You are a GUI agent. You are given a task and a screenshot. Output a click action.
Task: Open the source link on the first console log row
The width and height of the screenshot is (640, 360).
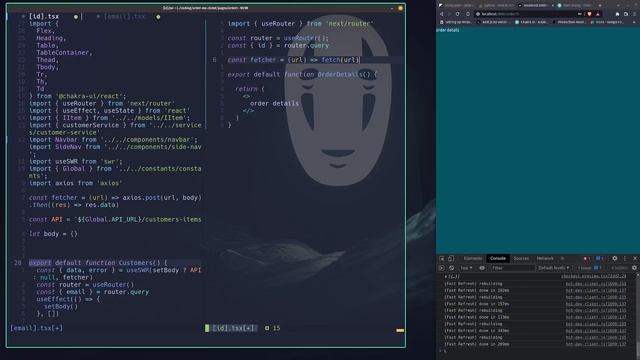click(x=593, y=277)
